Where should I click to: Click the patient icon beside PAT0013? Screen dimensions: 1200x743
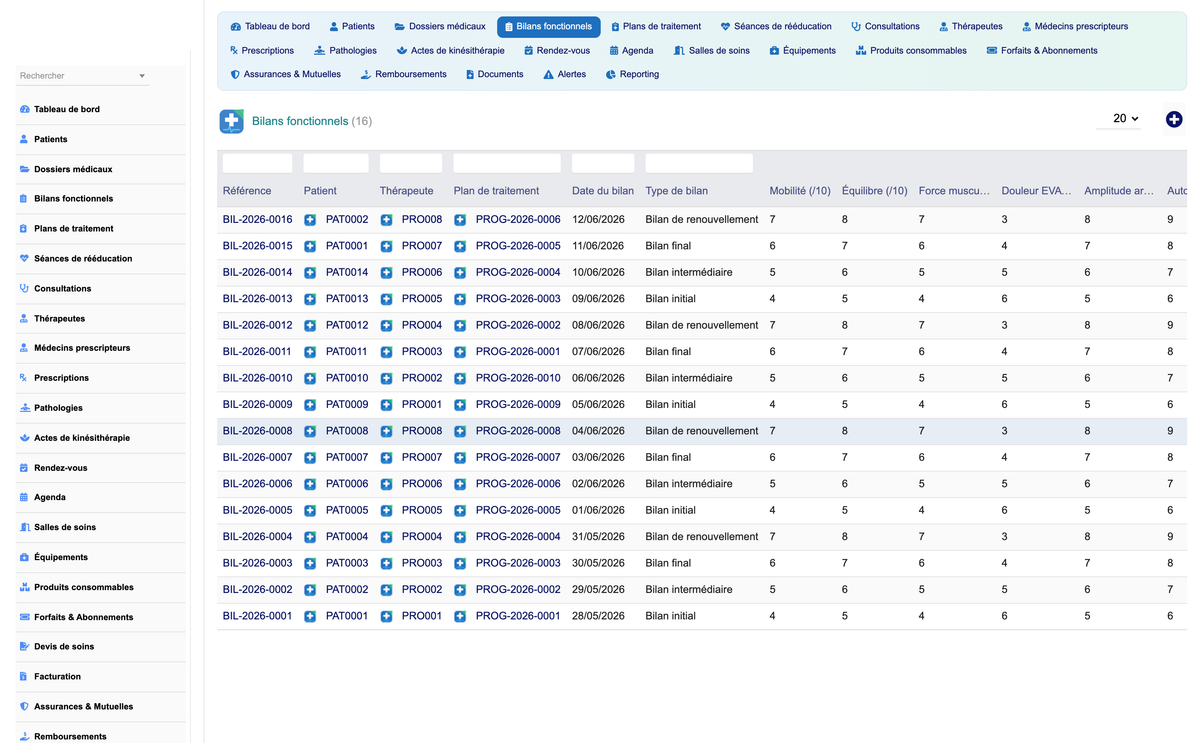coord(310,299)
